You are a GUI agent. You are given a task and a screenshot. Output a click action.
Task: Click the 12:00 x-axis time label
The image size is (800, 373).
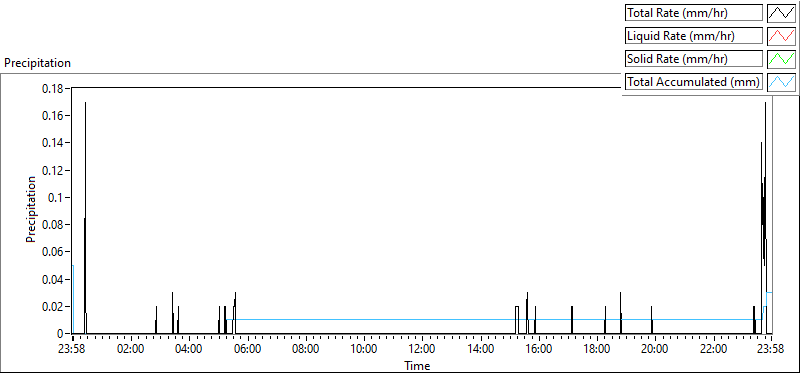422,350
